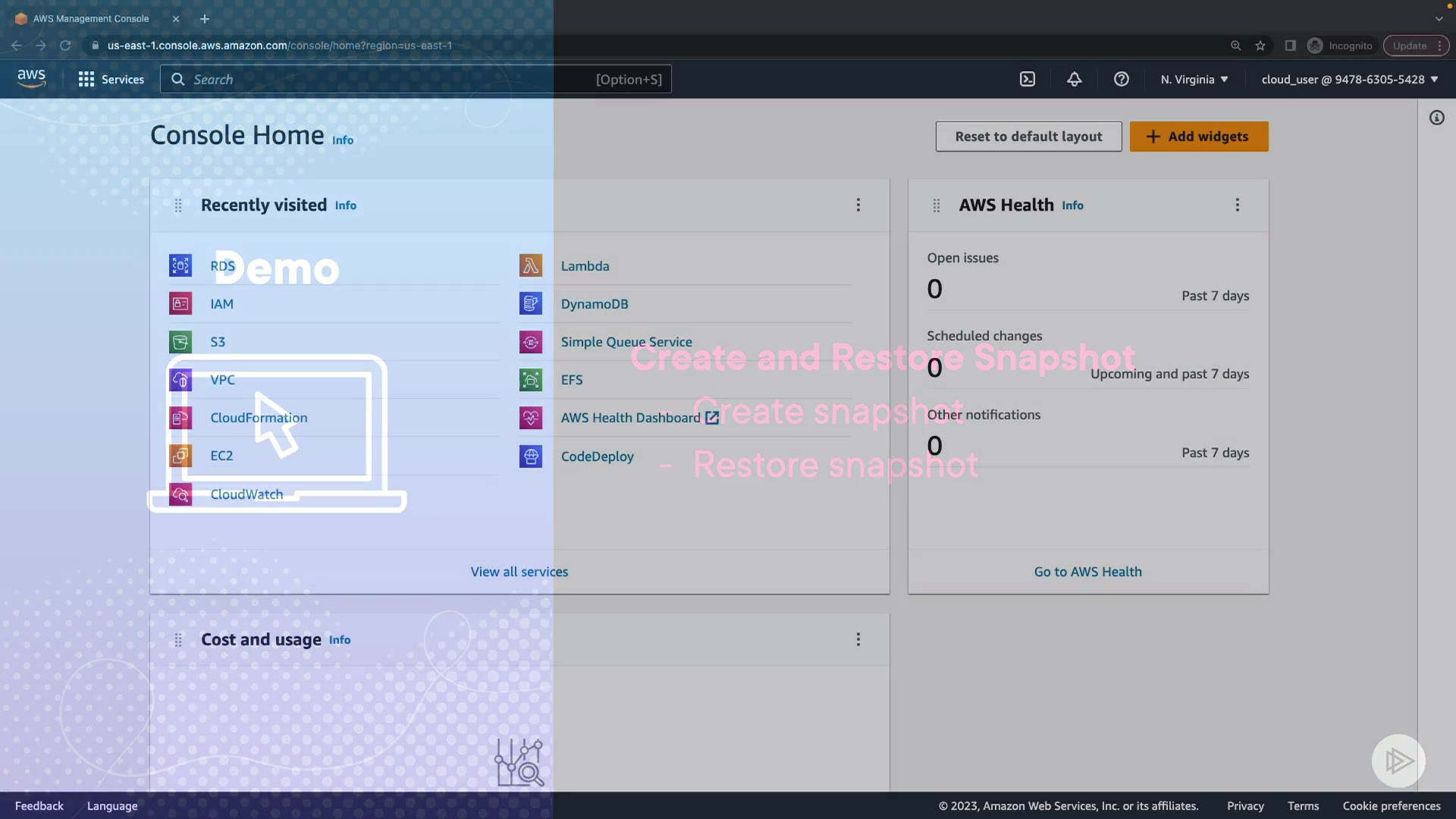Open the View all services link

[x=519, y=572]
